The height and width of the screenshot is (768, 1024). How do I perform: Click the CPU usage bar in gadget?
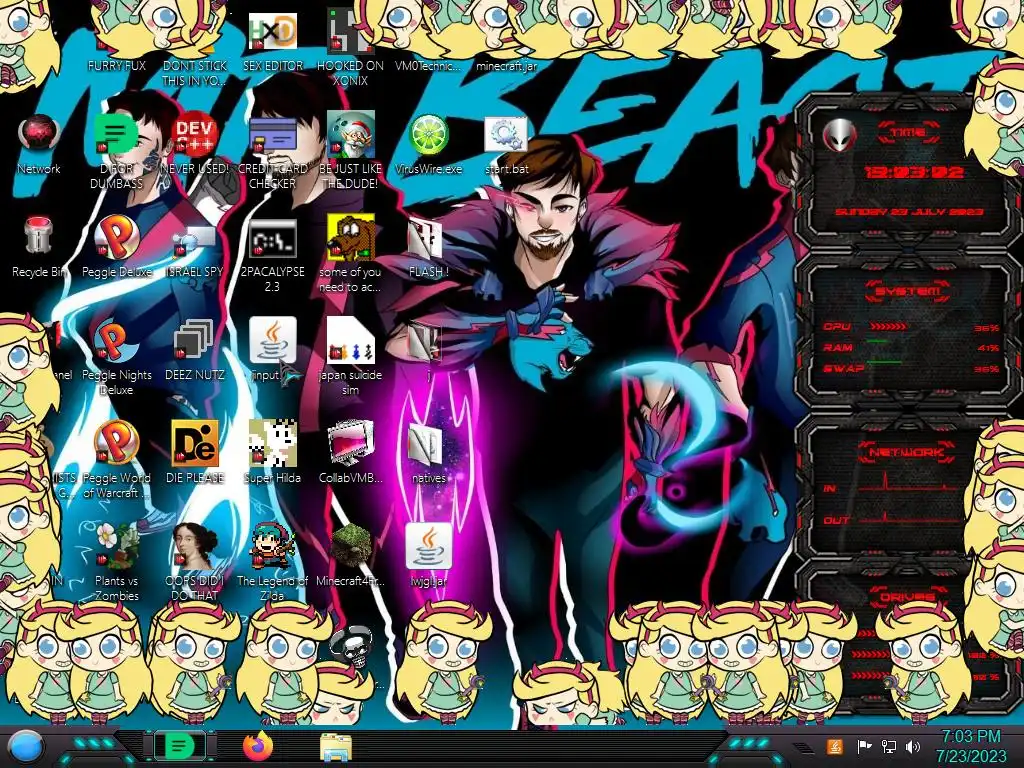(x=888, y=327)
